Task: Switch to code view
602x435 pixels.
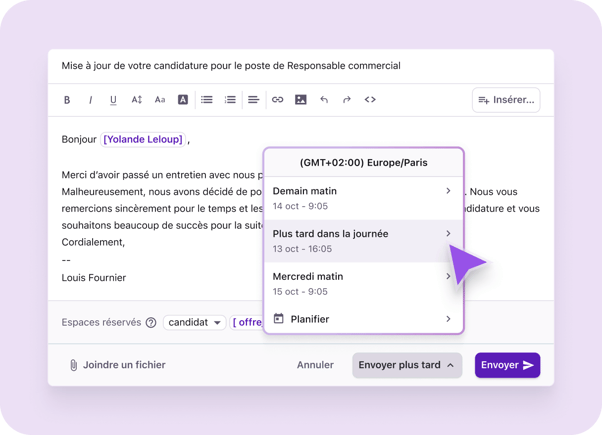Action: point(370,100)
